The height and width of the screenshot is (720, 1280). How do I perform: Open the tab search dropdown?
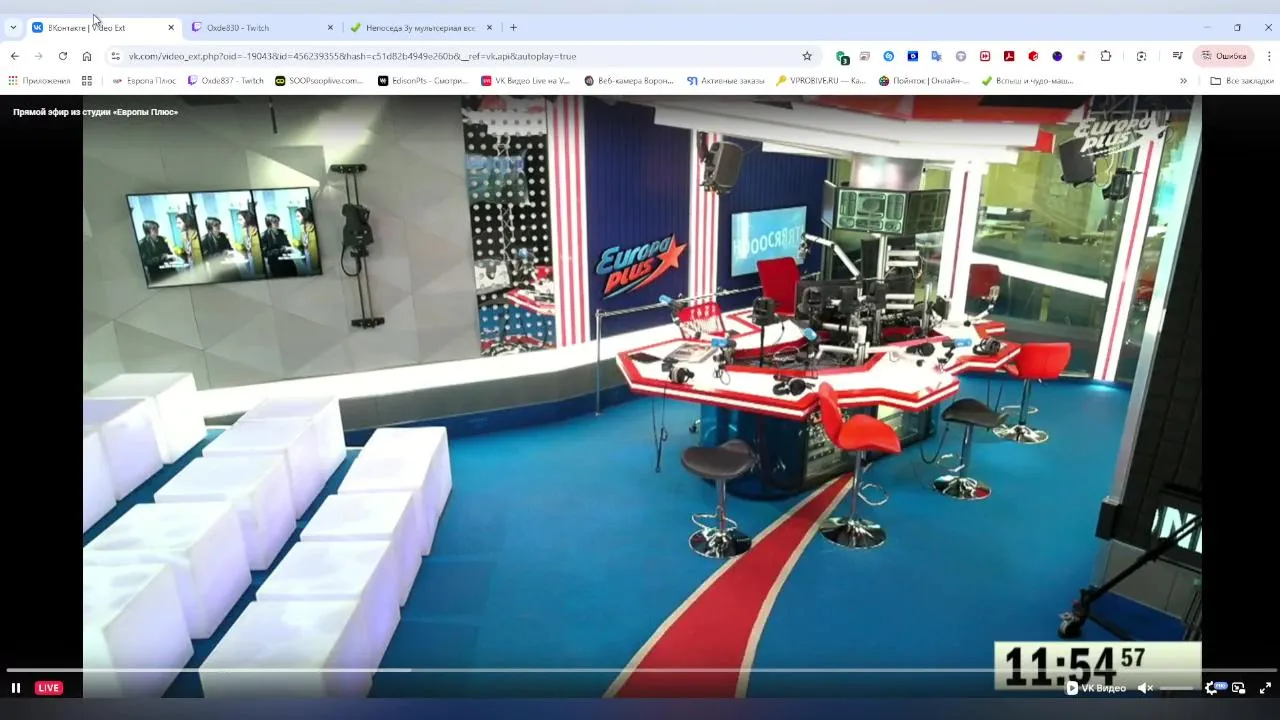tap(13, 28)
